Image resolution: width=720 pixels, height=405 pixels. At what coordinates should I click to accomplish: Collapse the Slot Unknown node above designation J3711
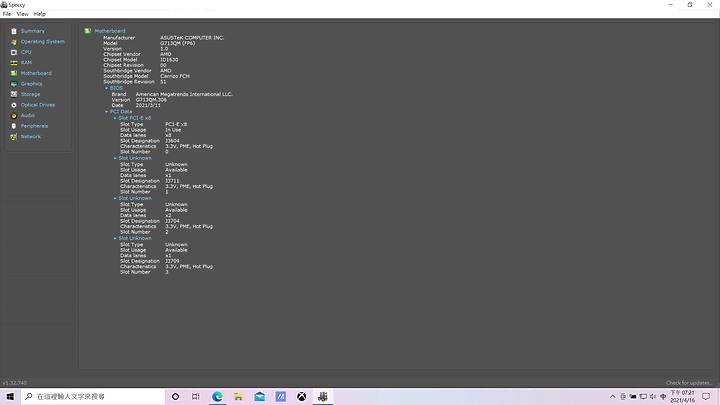coord(115,158)
